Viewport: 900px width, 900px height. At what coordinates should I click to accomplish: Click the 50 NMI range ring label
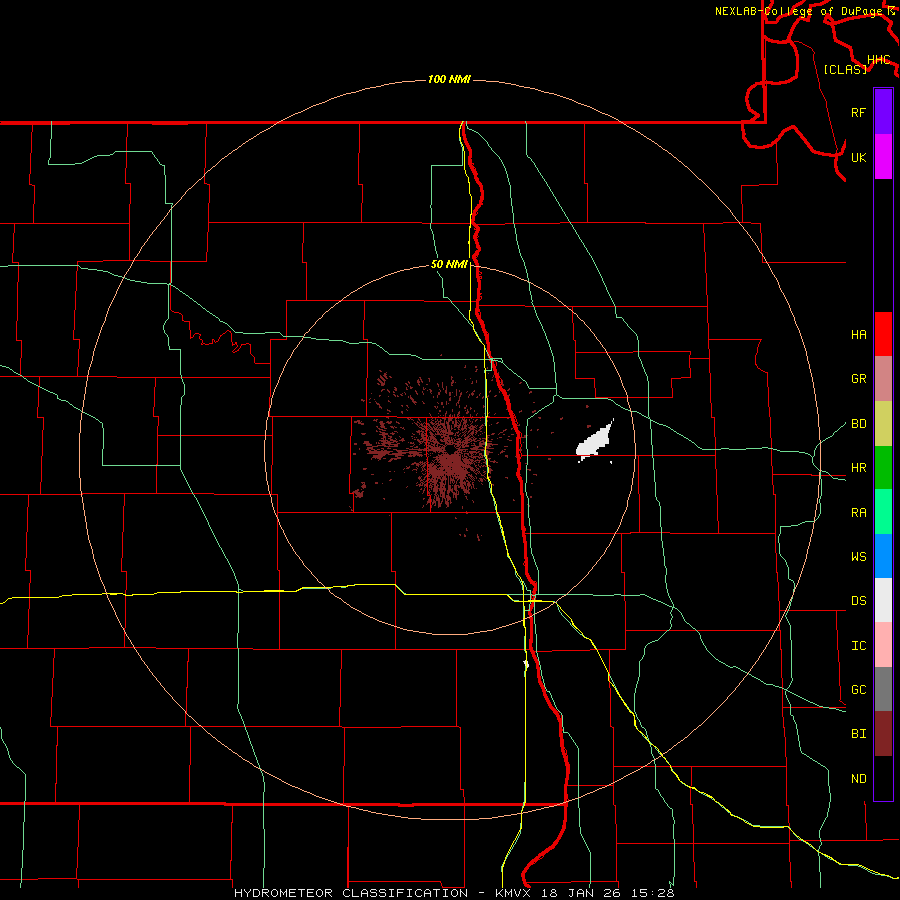click(x=449, y=264)
